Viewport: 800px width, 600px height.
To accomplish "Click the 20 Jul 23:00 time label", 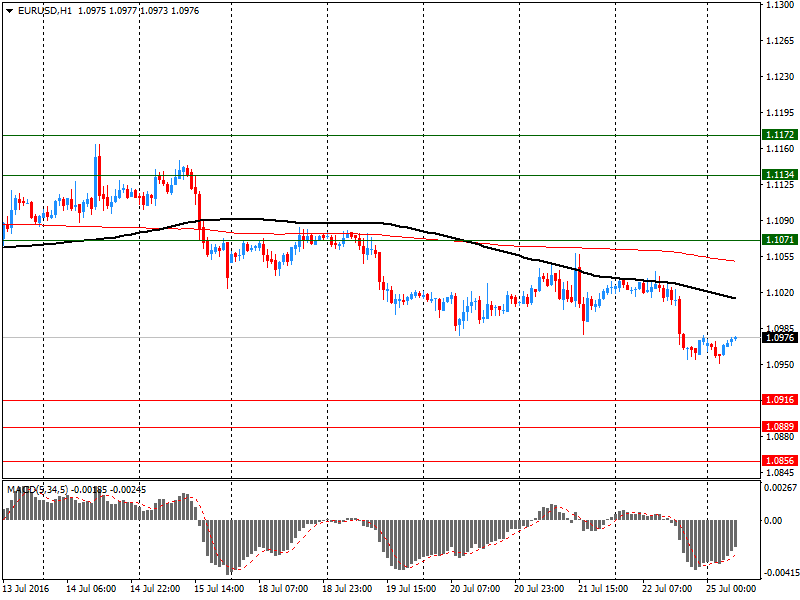I will (539, 589).
